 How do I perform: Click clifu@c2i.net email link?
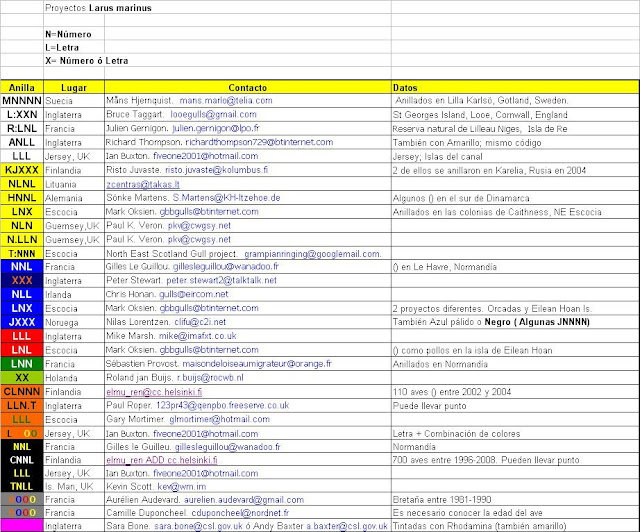coord(200,322)
